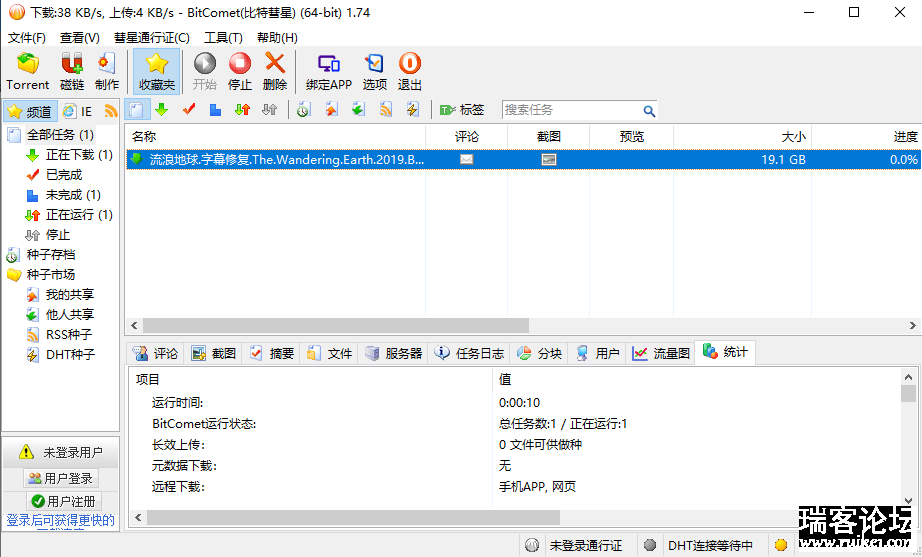922x557 pixels.
Task: Switch to the 文件 detail tab
Action: (330, 353)
